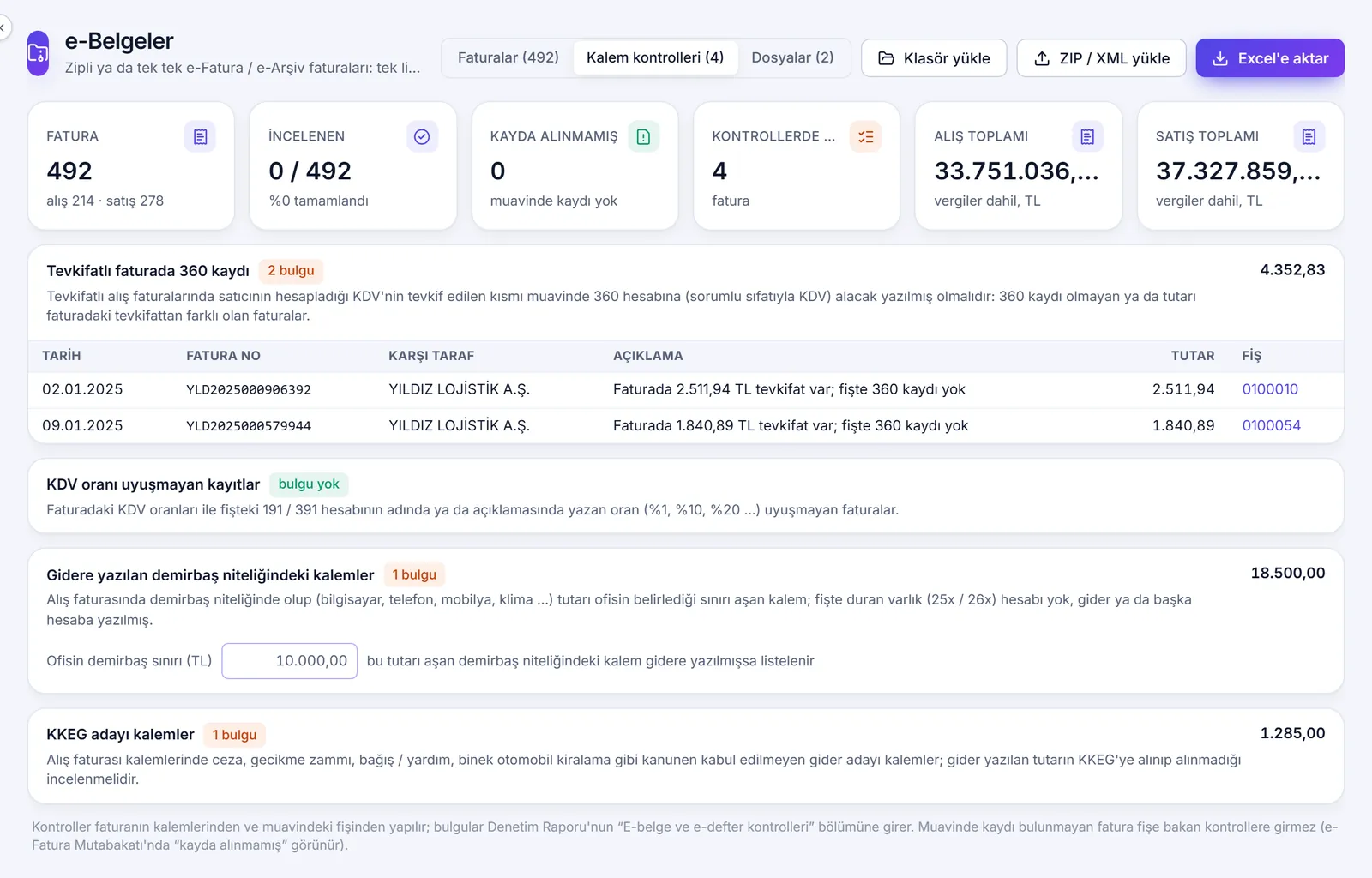Click the TUTAR column header
The height and width of the screenshot is (878, 1372).
[1193, 356]
